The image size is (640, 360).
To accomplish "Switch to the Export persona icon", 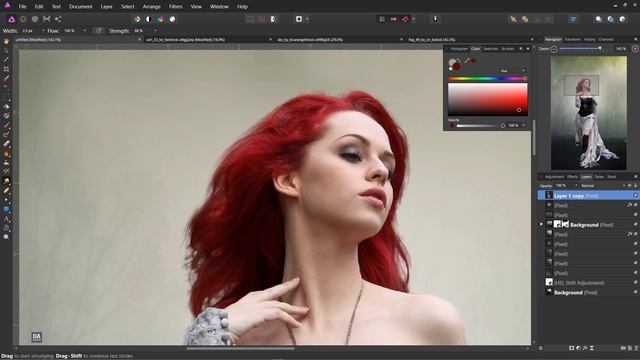I will pos(58,19).
